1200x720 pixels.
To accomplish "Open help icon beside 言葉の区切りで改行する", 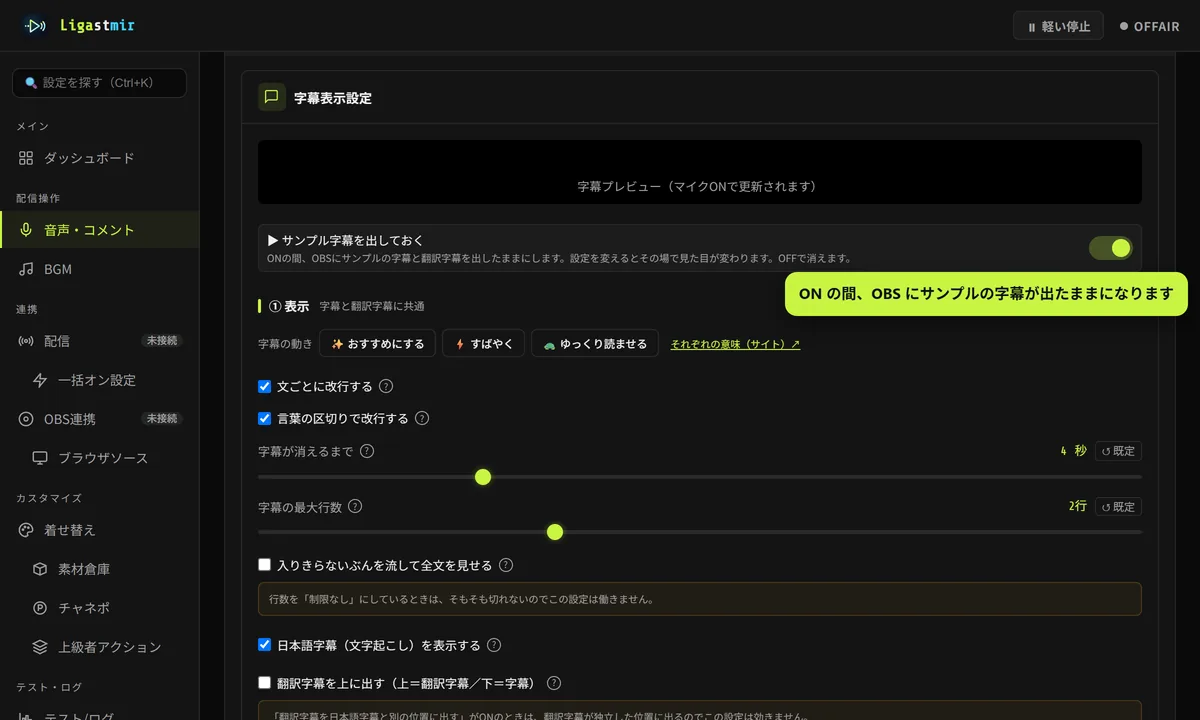I will [x=422, y=419].
